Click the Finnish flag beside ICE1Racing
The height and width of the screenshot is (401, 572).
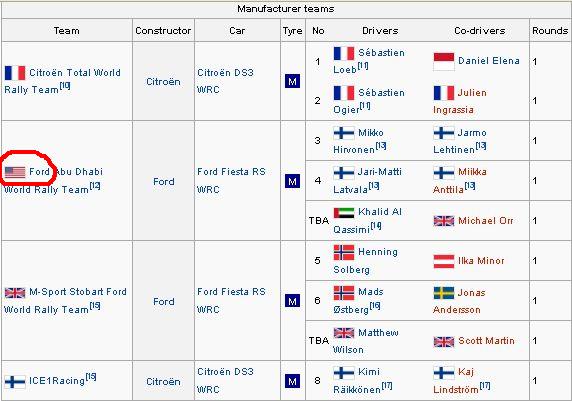(15, 381)
